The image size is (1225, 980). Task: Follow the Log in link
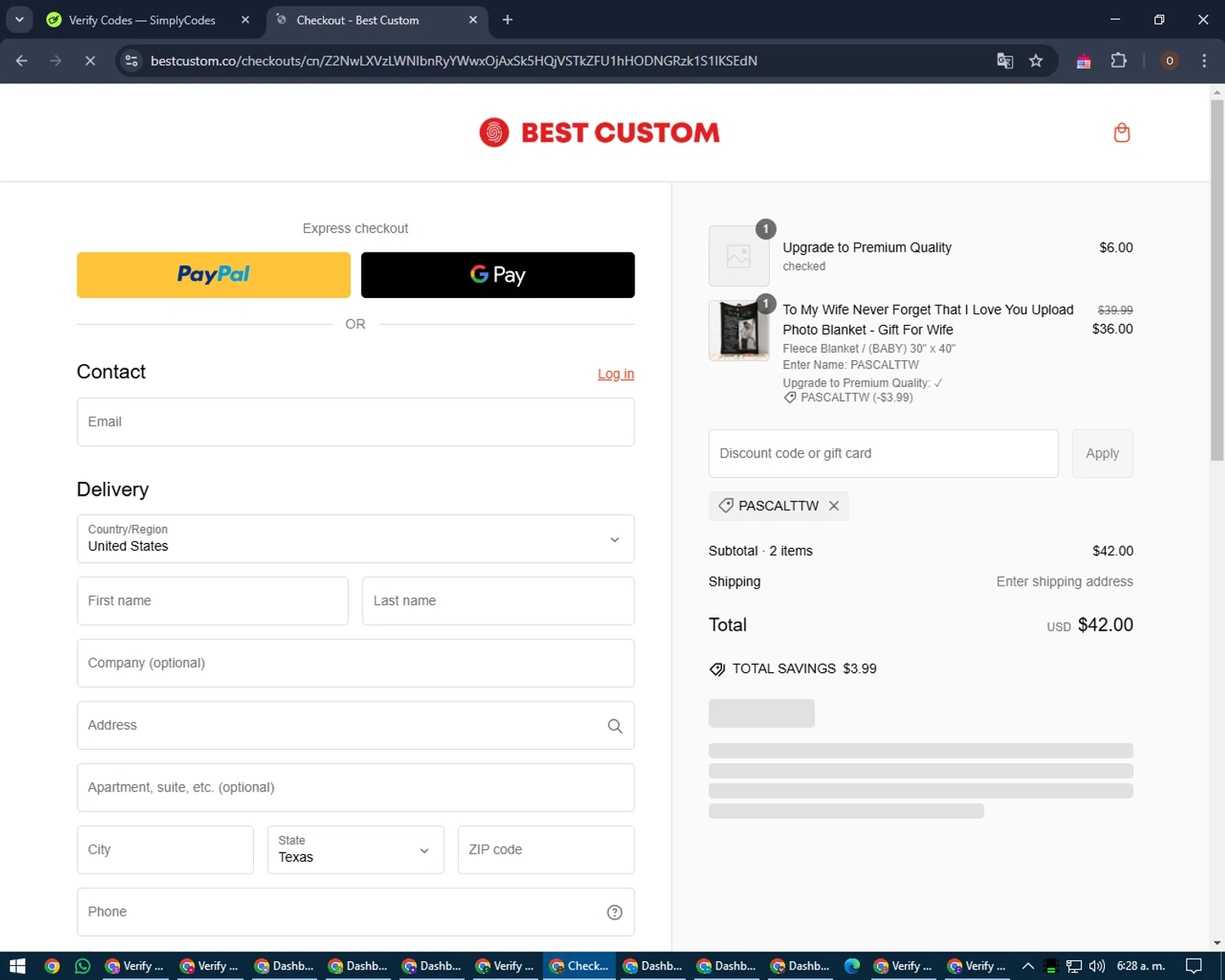[x=616, y=374]
